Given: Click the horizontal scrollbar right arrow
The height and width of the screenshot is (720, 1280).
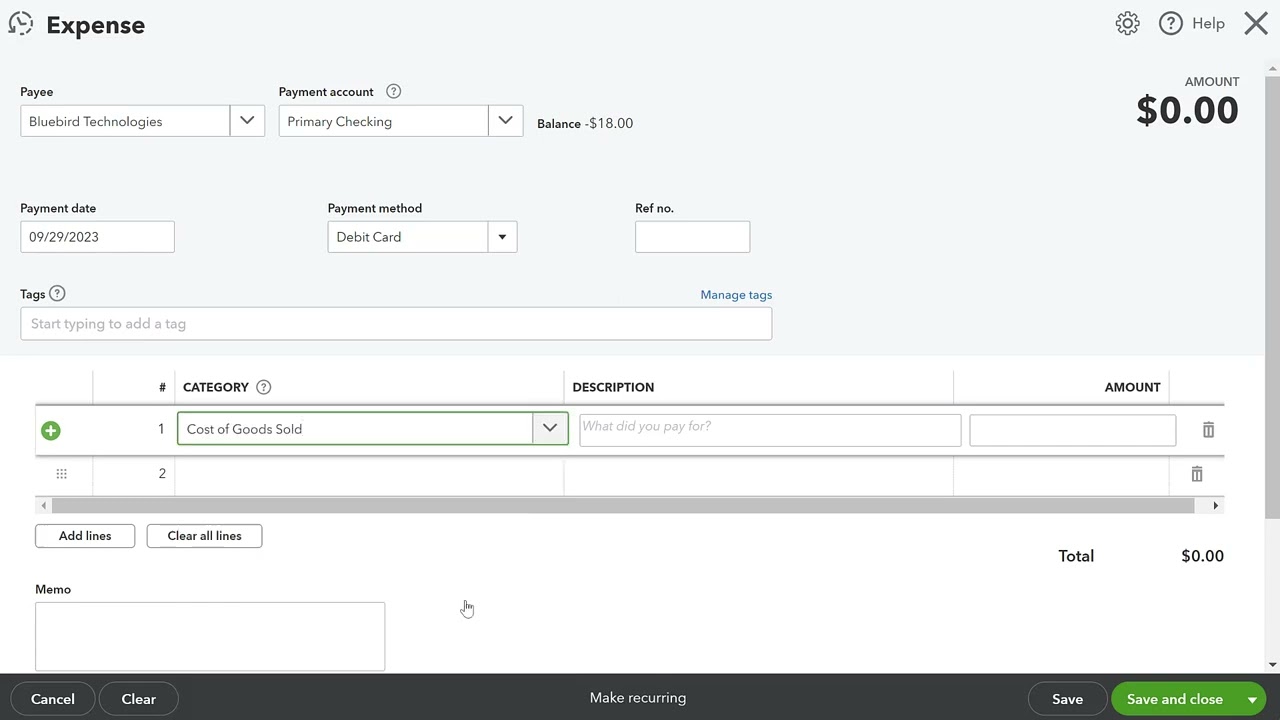Looking at the screenshot, I should click(x=1216, y=506).
